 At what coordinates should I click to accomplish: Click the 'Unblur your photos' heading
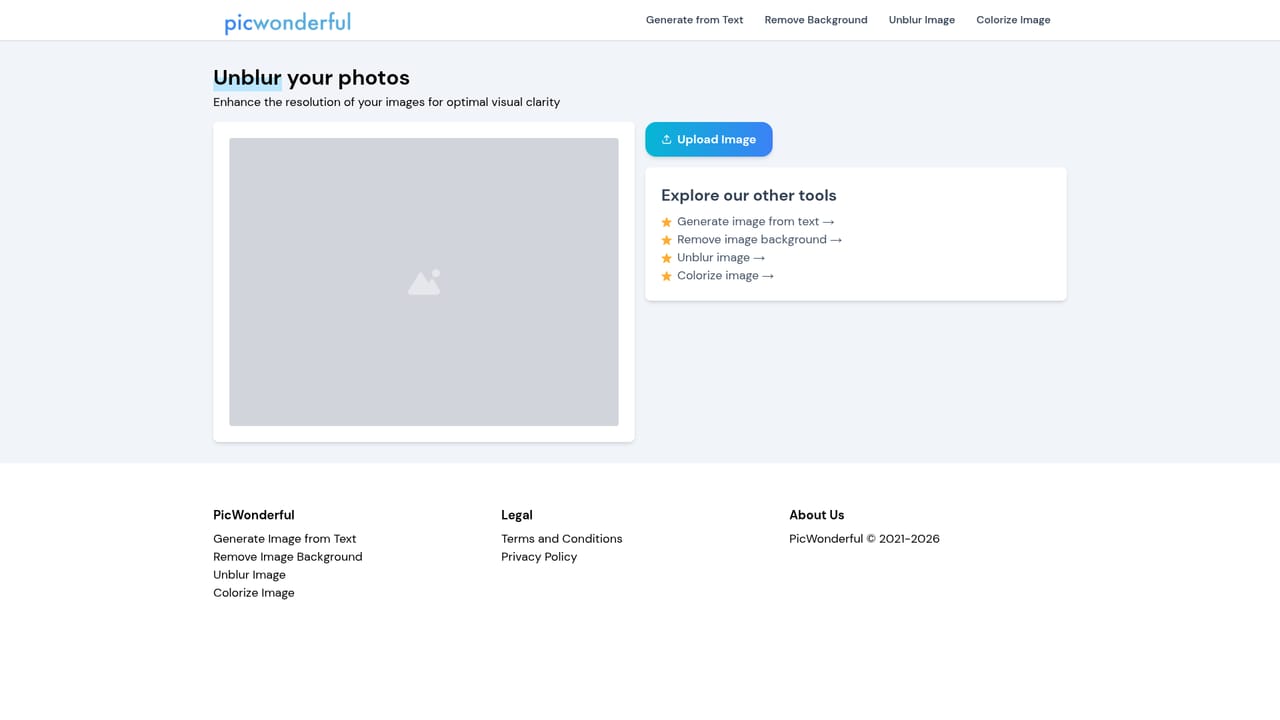312,78
